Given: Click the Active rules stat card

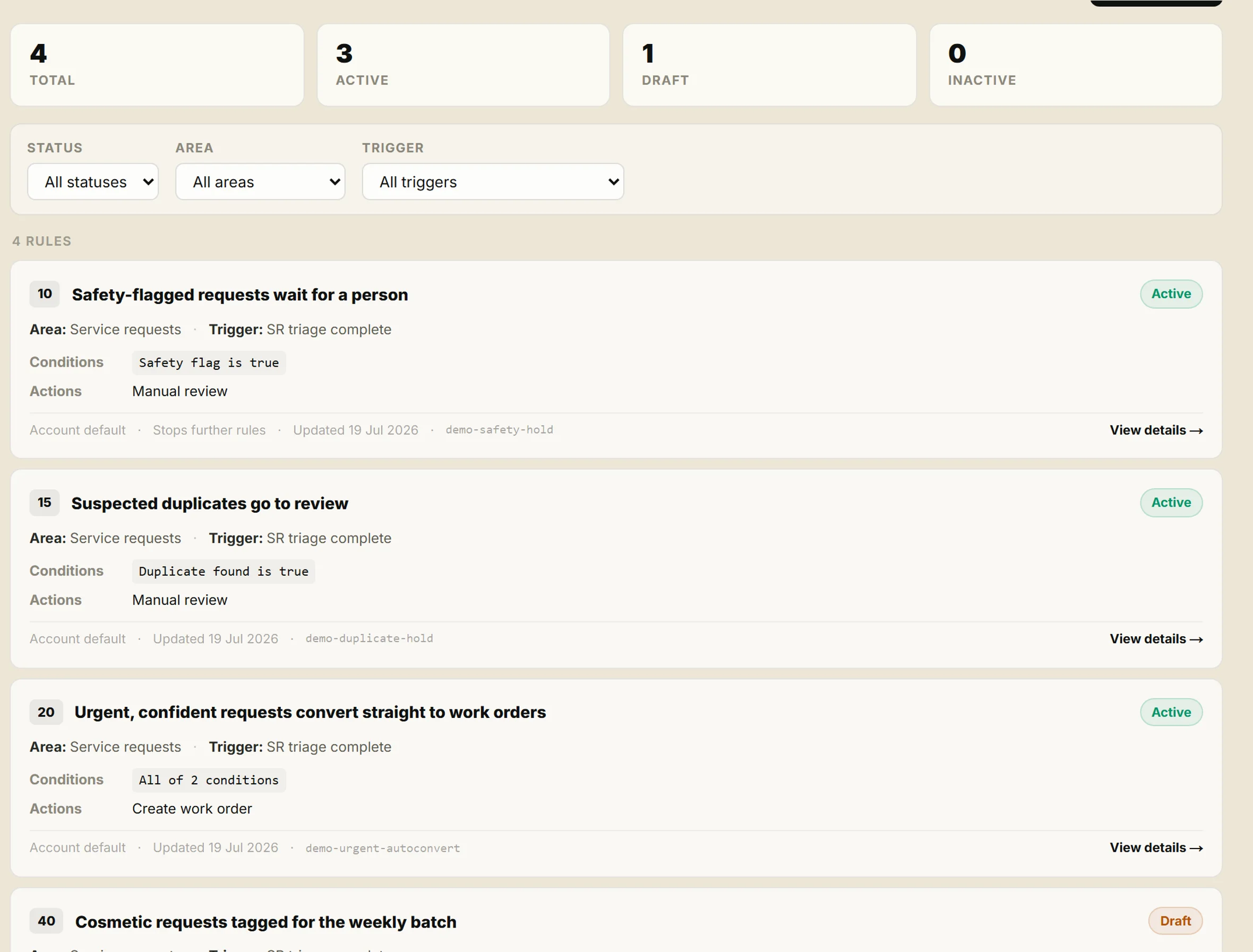Looking at the screenshot, I should click(x=463, y=65).
